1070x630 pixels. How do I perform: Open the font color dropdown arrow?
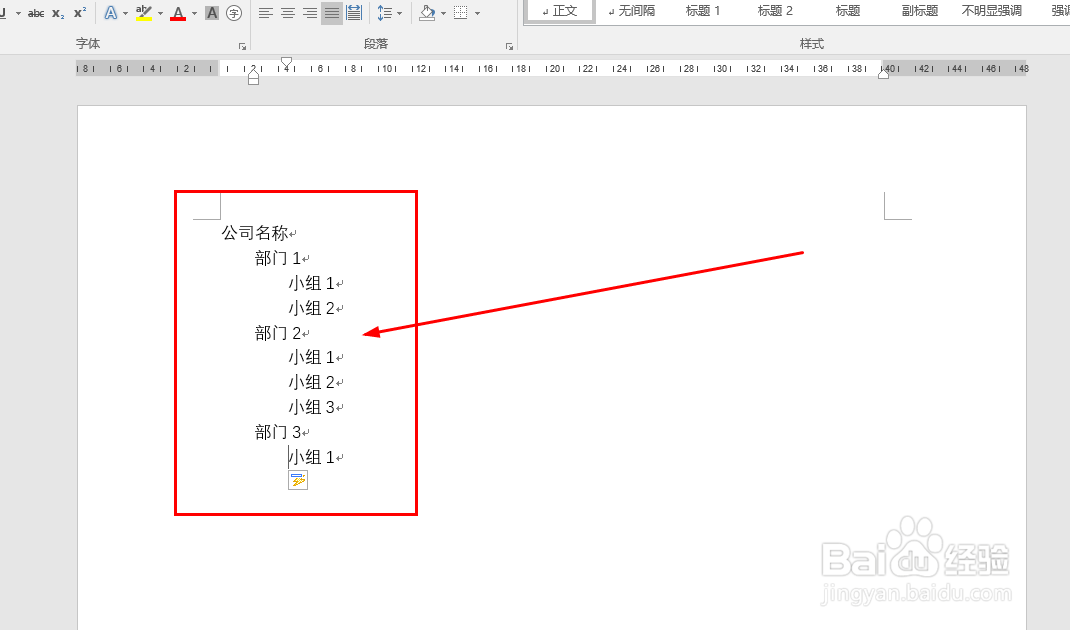coord(192,13)
